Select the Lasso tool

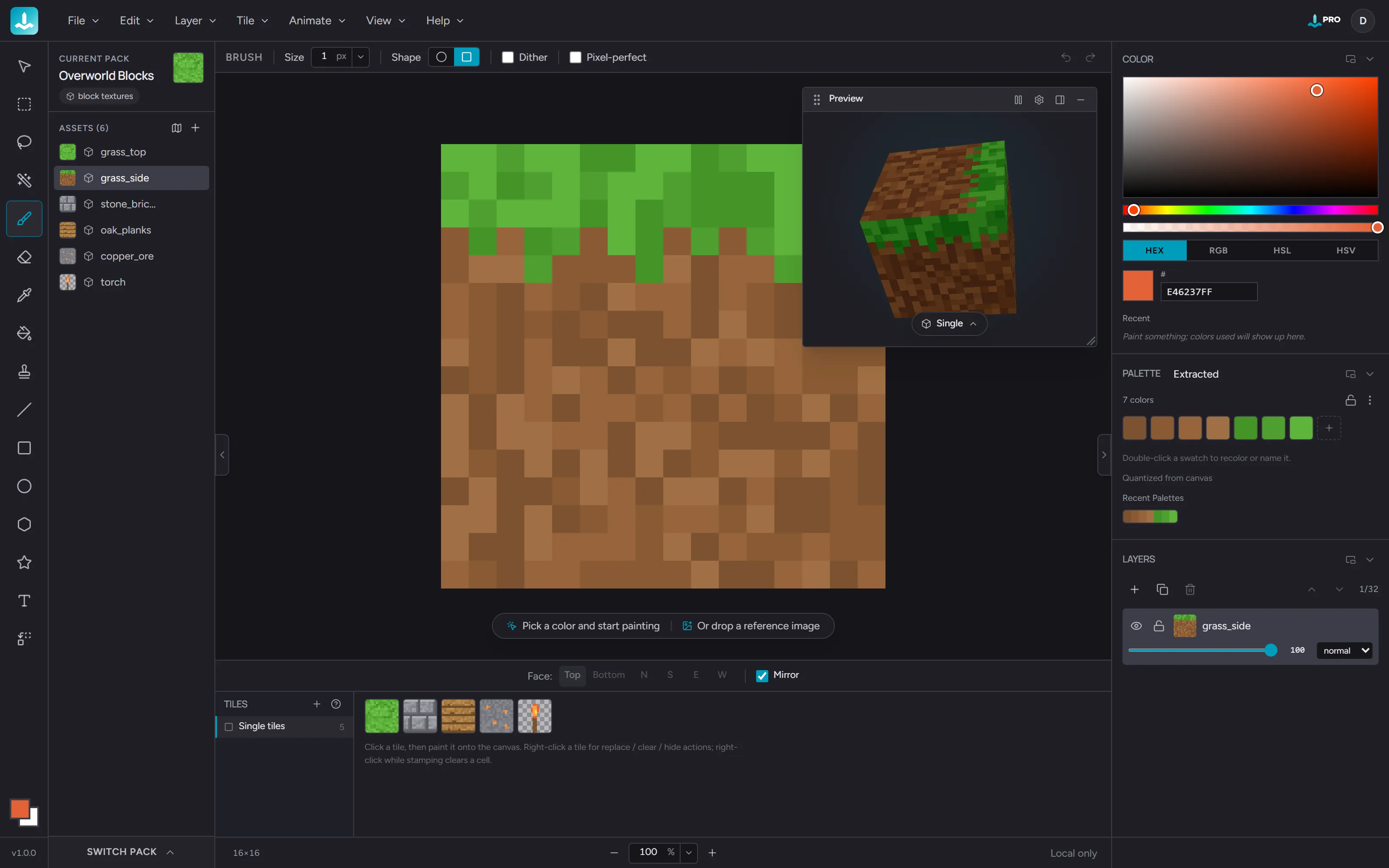pos(24,142)
